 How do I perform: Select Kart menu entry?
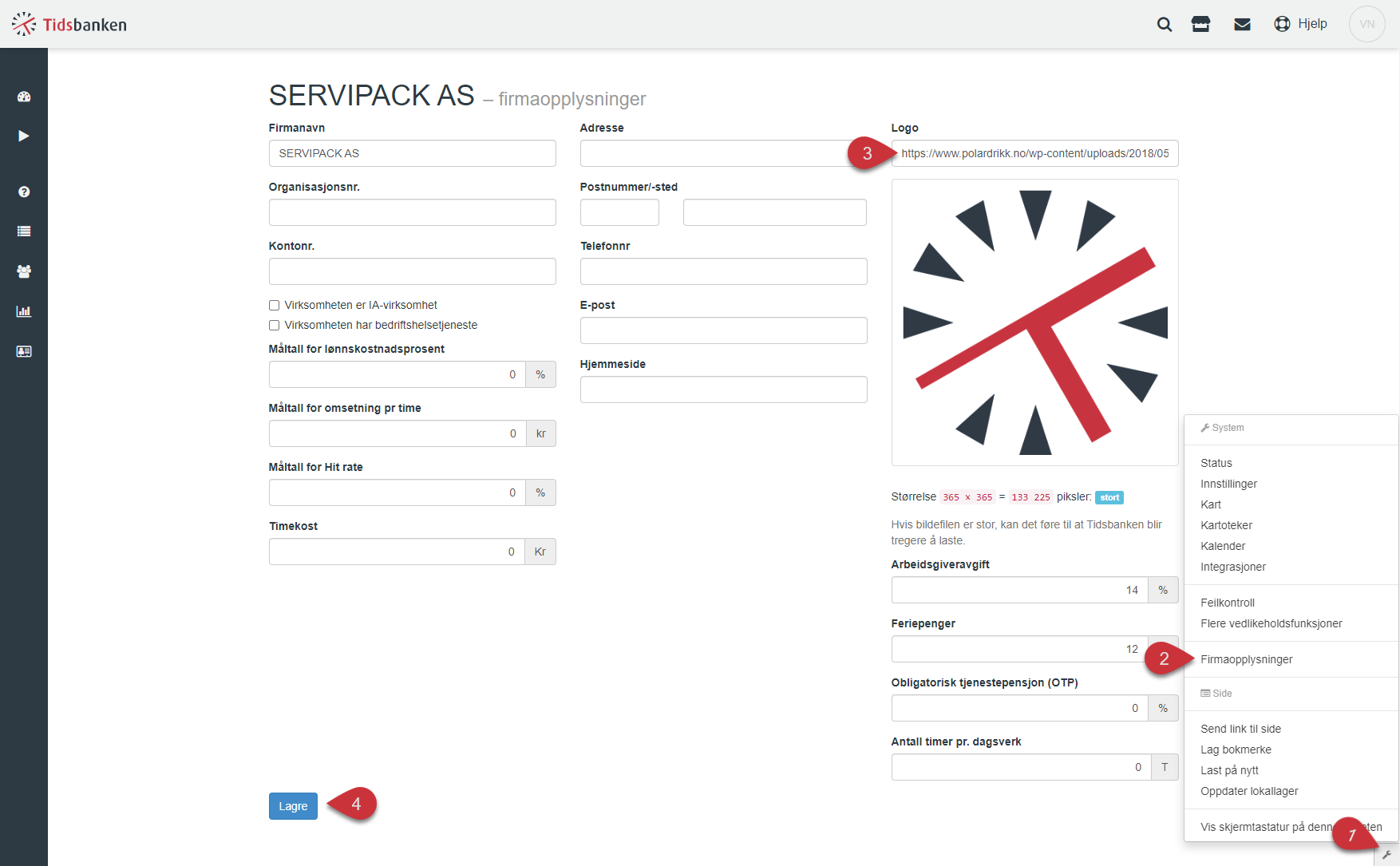(x=1211, y=504)
